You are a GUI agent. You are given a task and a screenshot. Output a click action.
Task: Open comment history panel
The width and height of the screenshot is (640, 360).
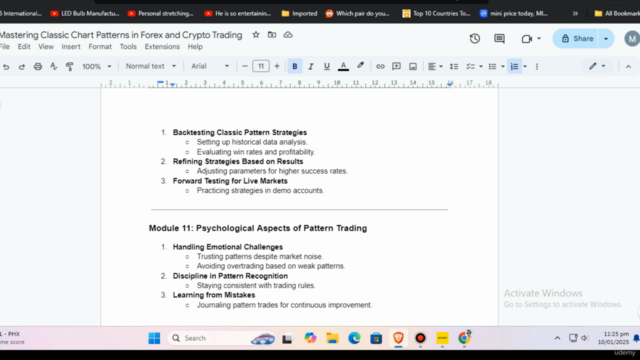click(x=499, y=39)
